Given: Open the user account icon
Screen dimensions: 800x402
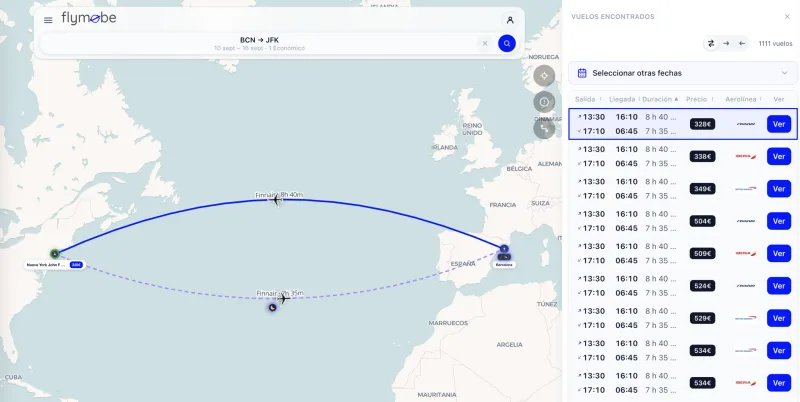Looking at the screenshot, I should pyautogui.click(x=510, y=20).
